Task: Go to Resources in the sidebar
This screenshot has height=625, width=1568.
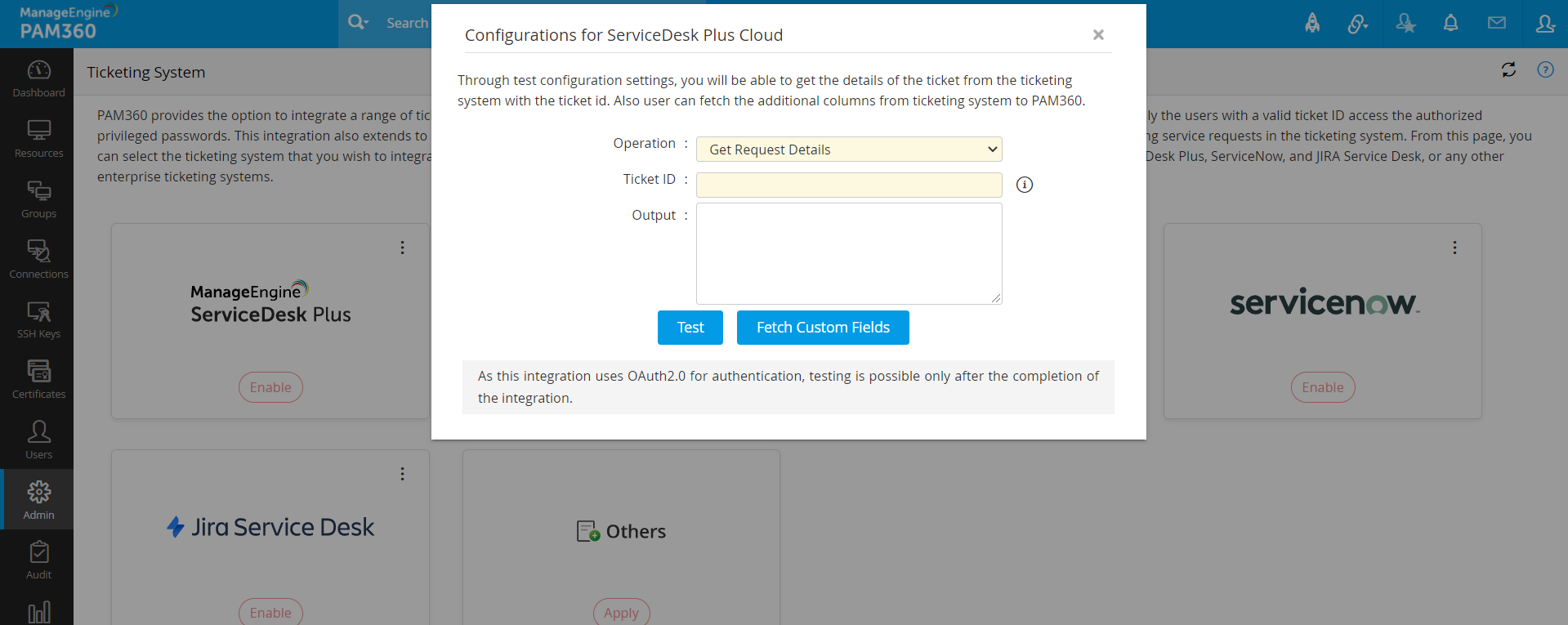Action: [x=38, y=139]
